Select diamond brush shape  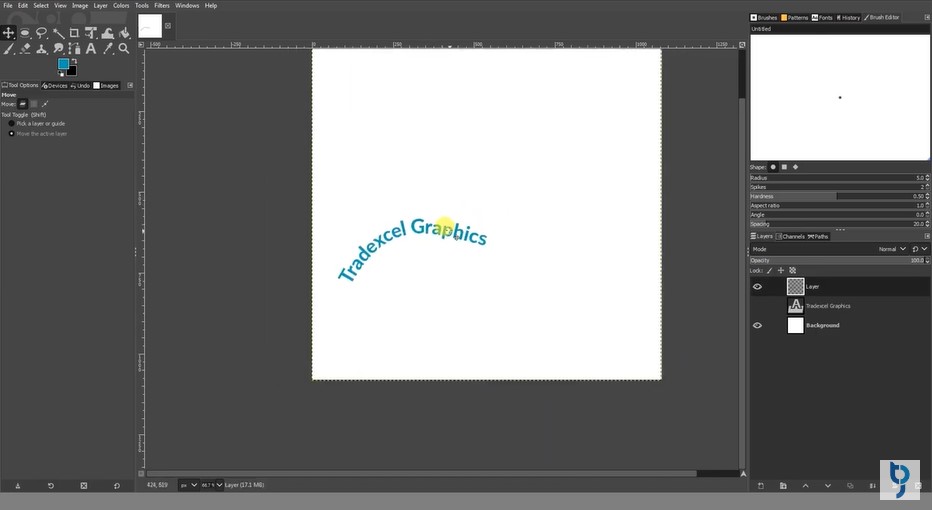click(796, 167)
